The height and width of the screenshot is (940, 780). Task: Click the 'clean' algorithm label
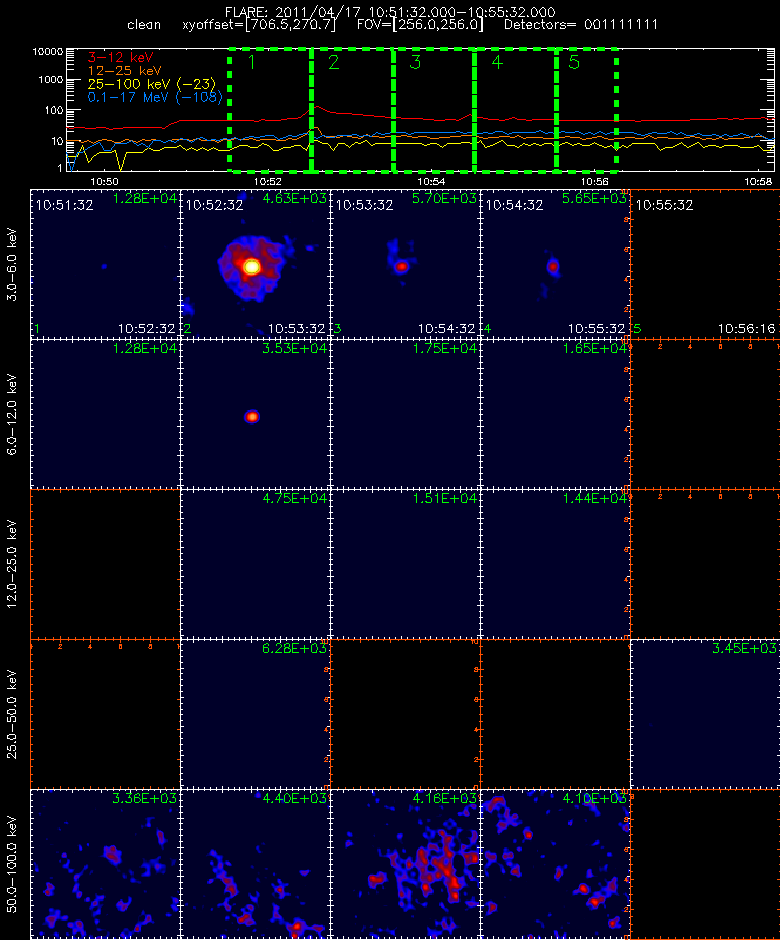coord(144,25)
